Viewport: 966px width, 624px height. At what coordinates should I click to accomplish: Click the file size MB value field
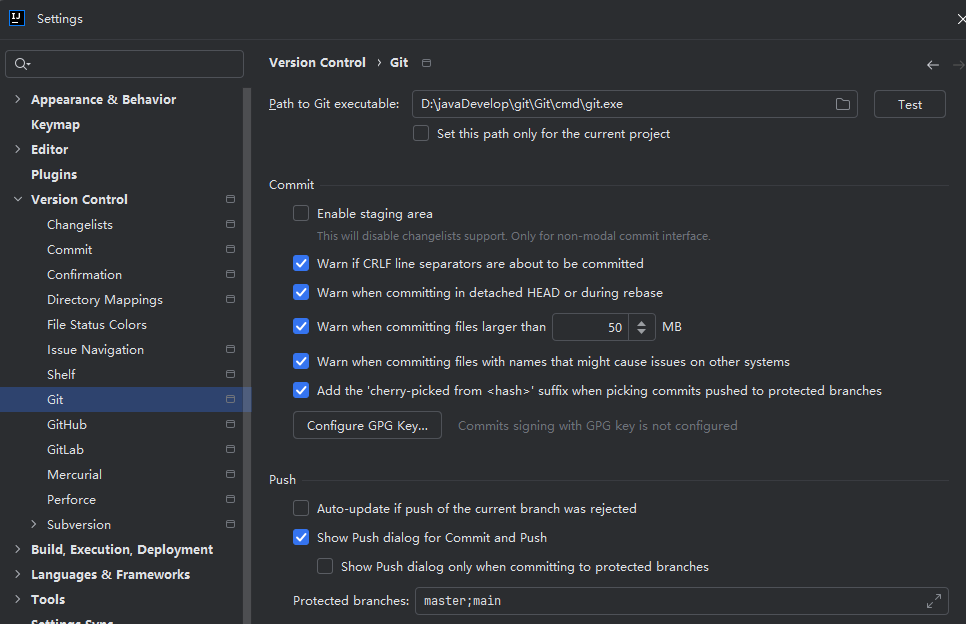(590, 327)
